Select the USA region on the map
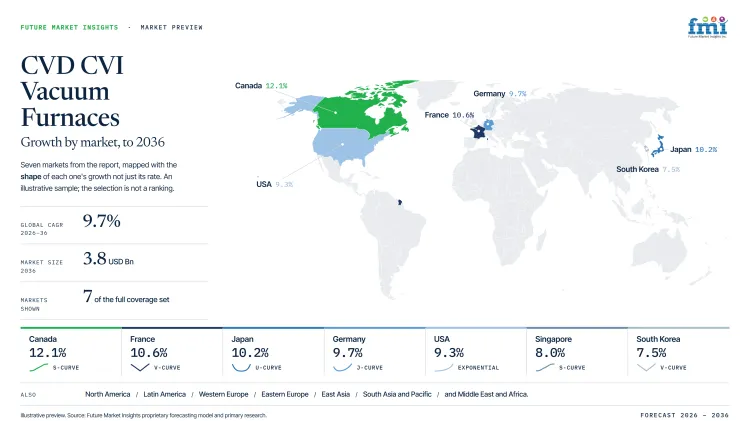The width and height of the screenshot is (750, 421). click(x=342, y=144)
